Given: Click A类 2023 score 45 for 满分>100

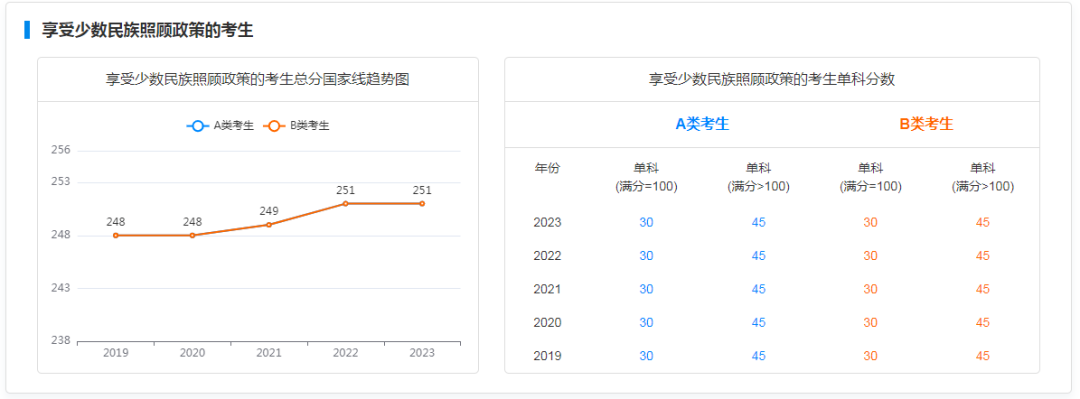Looking at the screenshot, I should (758, 223).
